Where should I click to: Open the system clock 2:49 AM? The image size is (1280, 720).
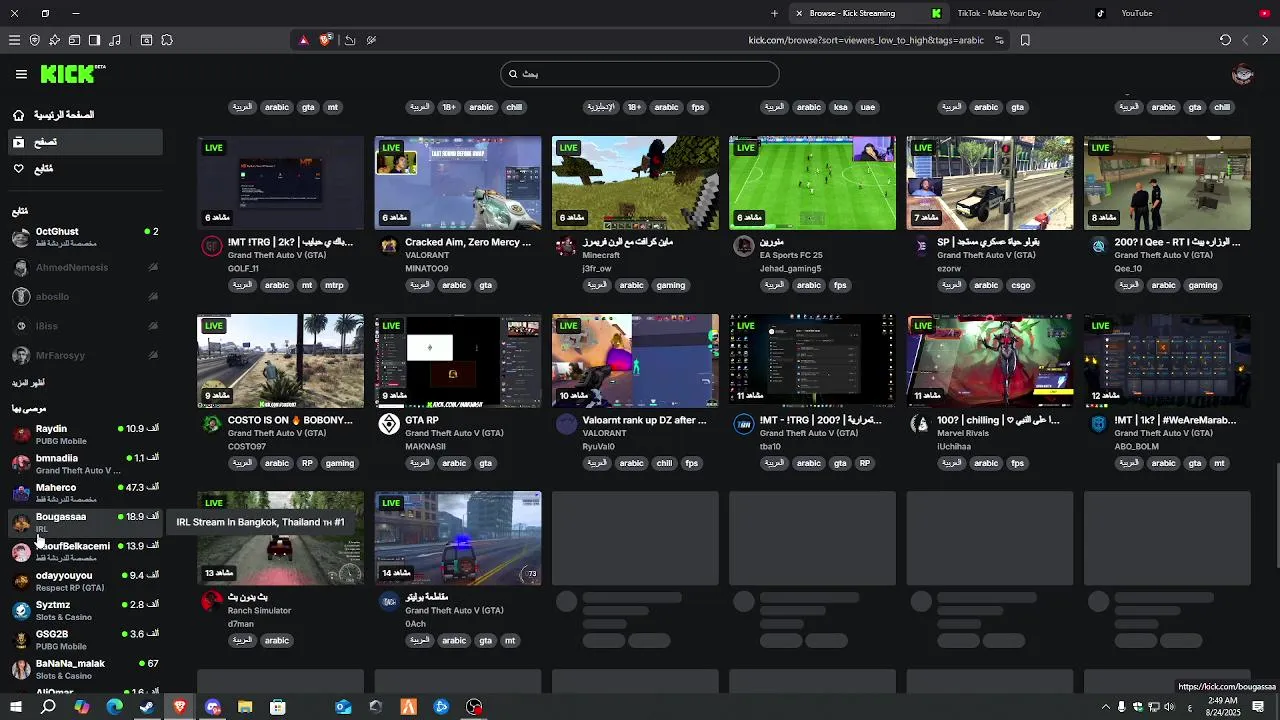click(1223, 707)
